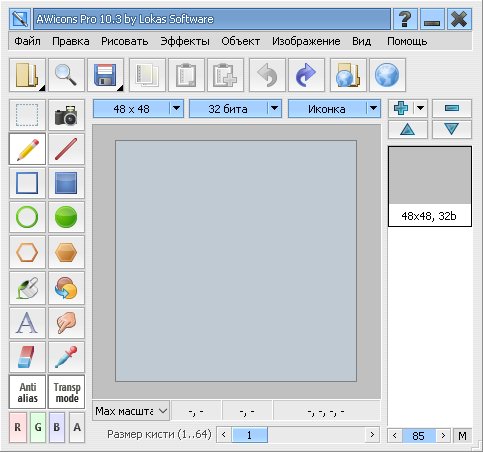Select the outlined hexagon polygon tool
The width and height of the screenshot is (483, 452).
point(27,252)
